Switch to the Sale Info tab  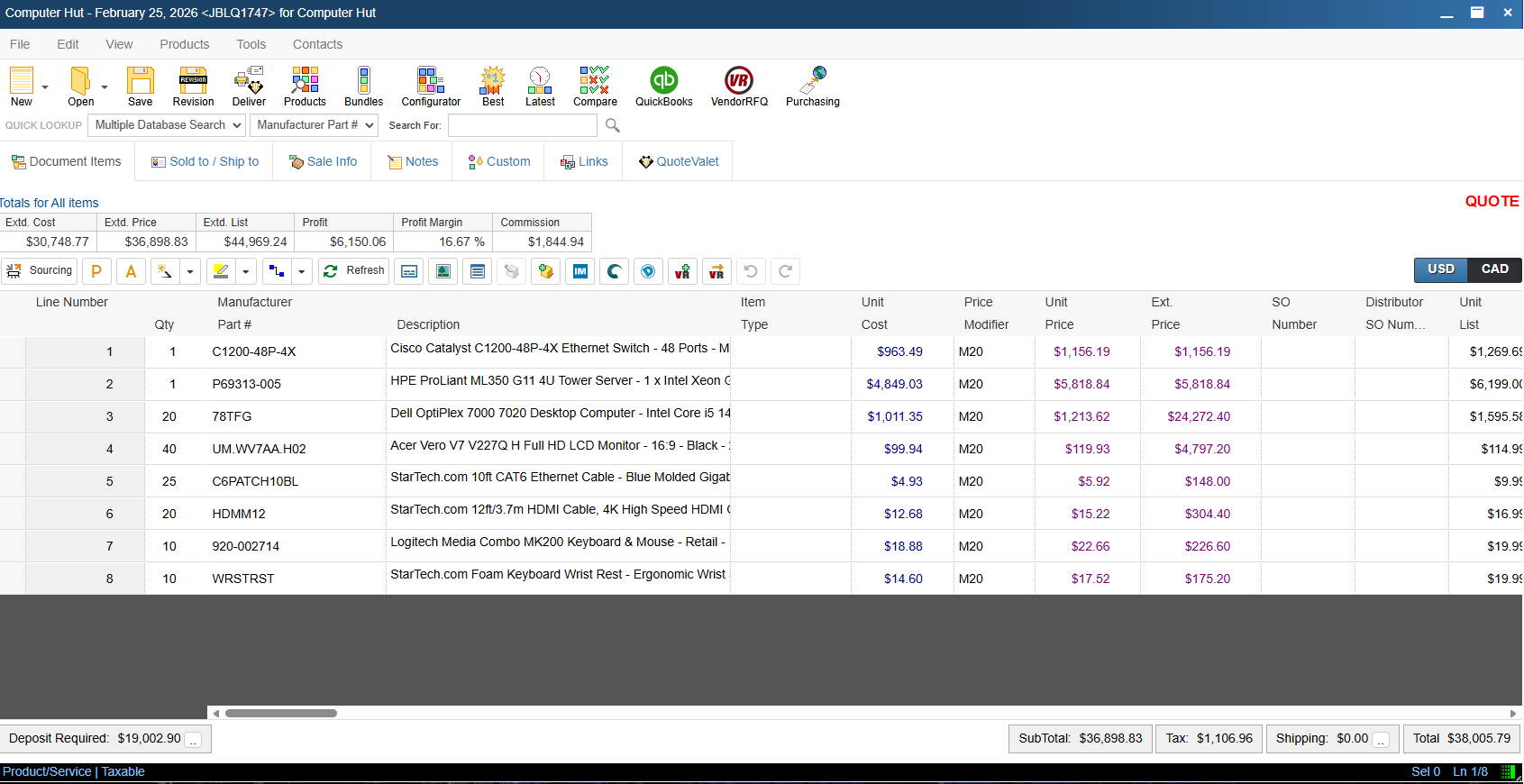point(323,162)
